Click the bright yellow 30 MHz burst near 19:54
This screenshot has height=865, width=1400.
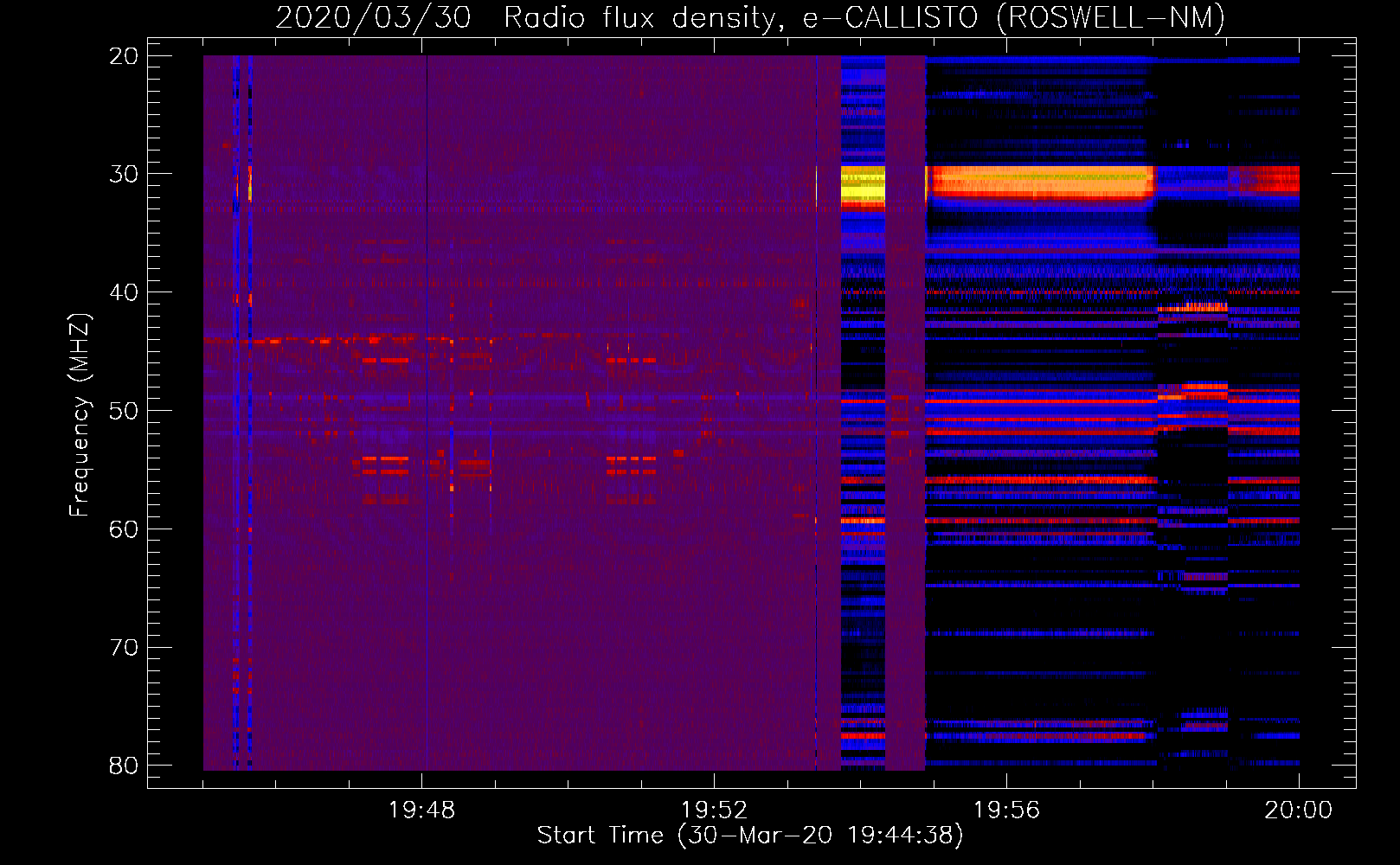click(x=863, y=186)
